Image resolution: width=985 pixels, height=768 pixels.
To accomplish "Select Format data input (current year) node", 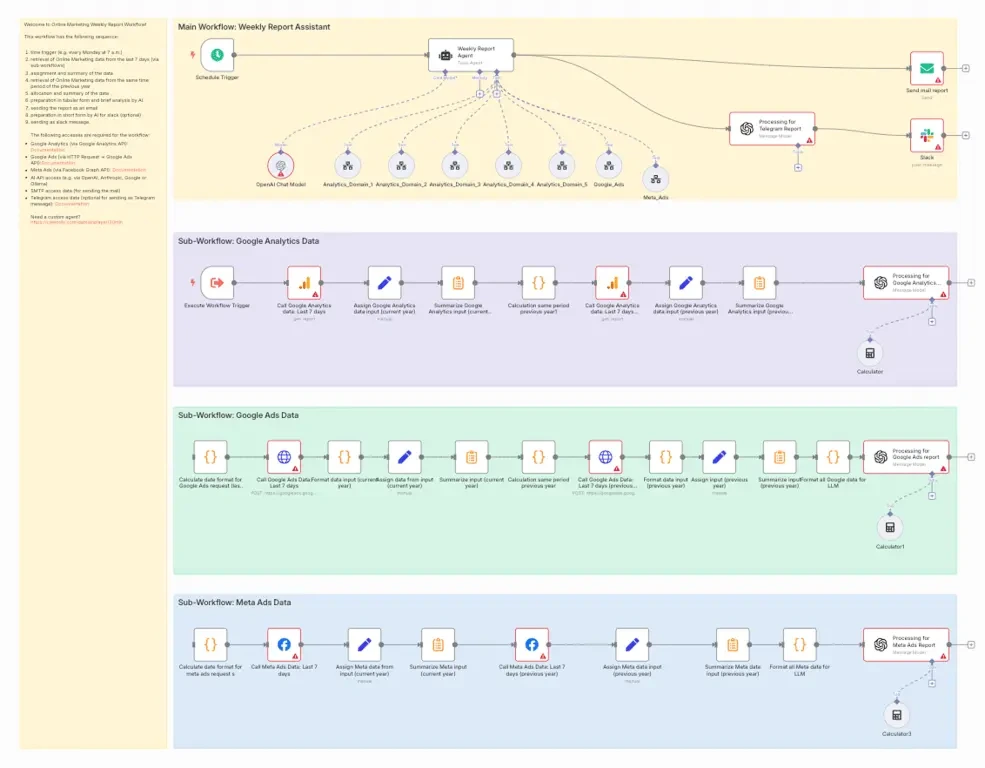I will (x=344, y=457).
